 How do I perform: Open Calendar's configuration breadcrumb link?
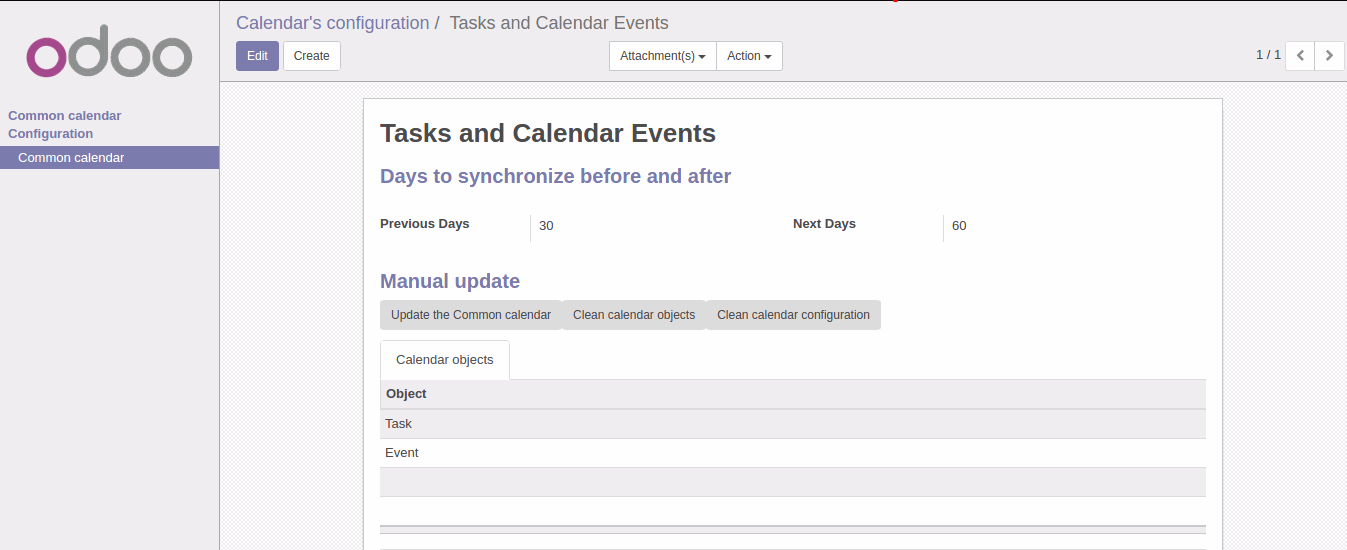(332, 23)
